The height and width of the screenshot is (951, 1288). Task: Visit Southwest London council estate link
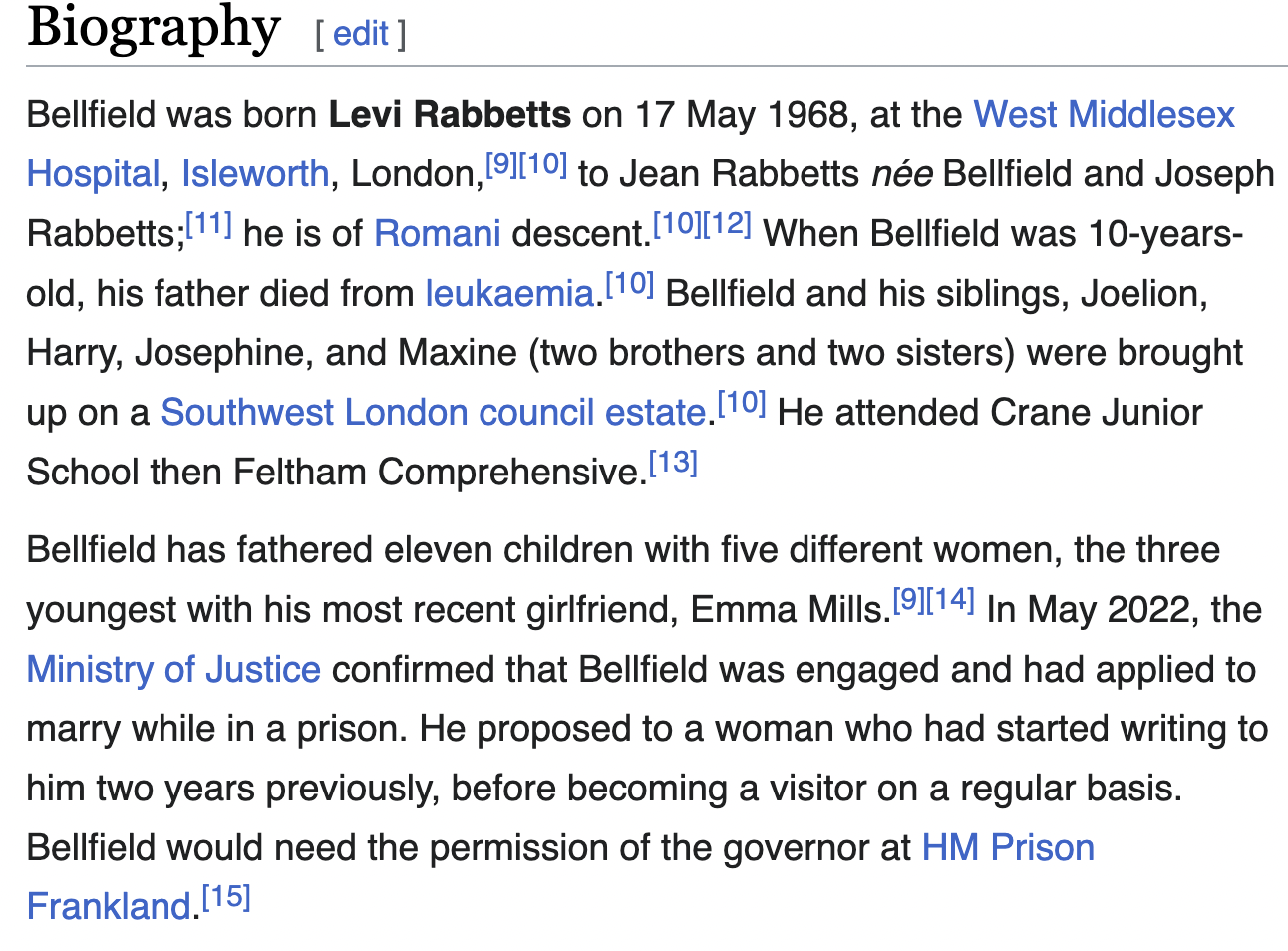click(434, 412)
